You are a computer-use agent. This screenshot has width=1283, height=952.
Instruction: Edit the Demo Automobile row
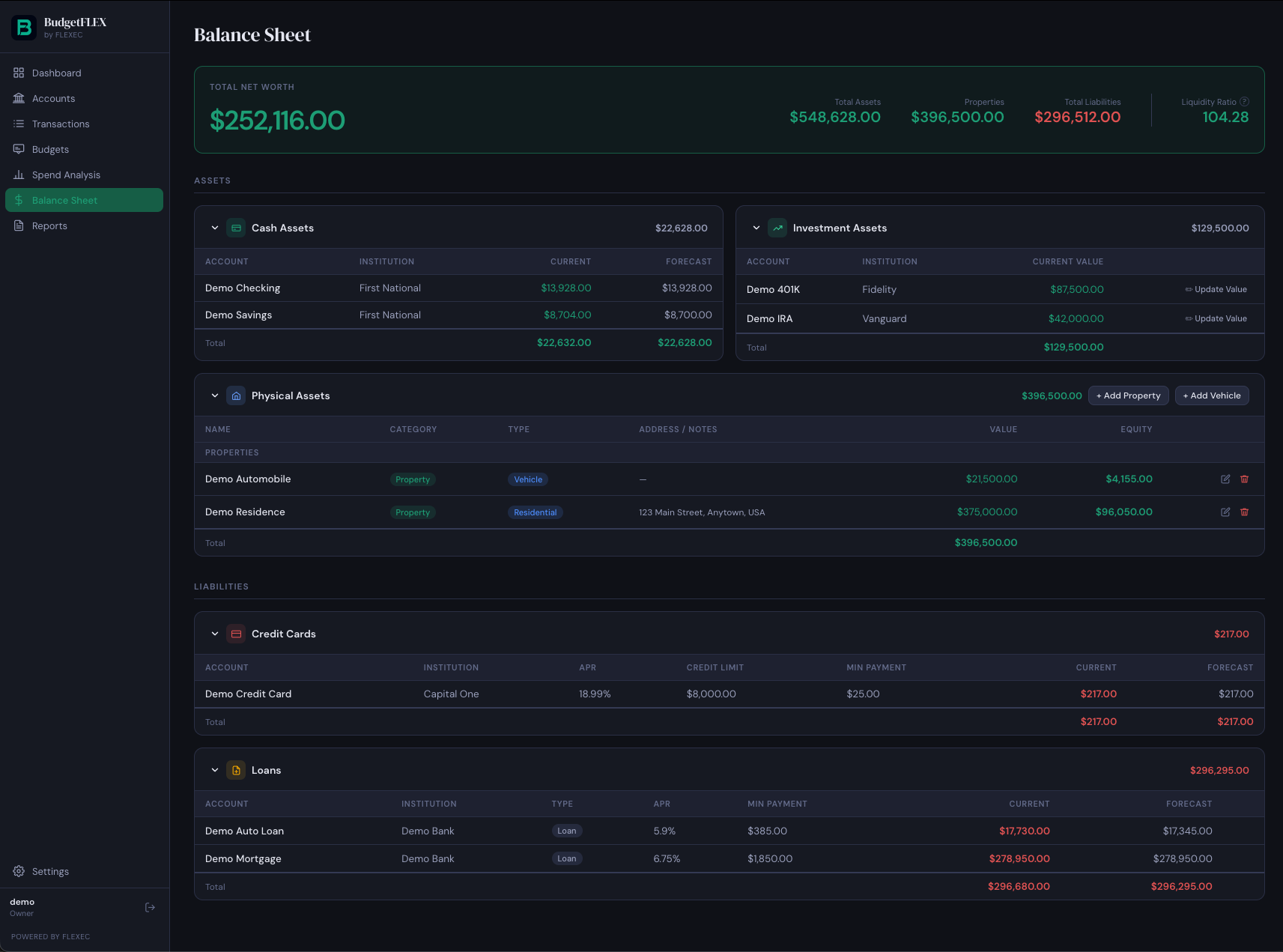click(1225, 479)
